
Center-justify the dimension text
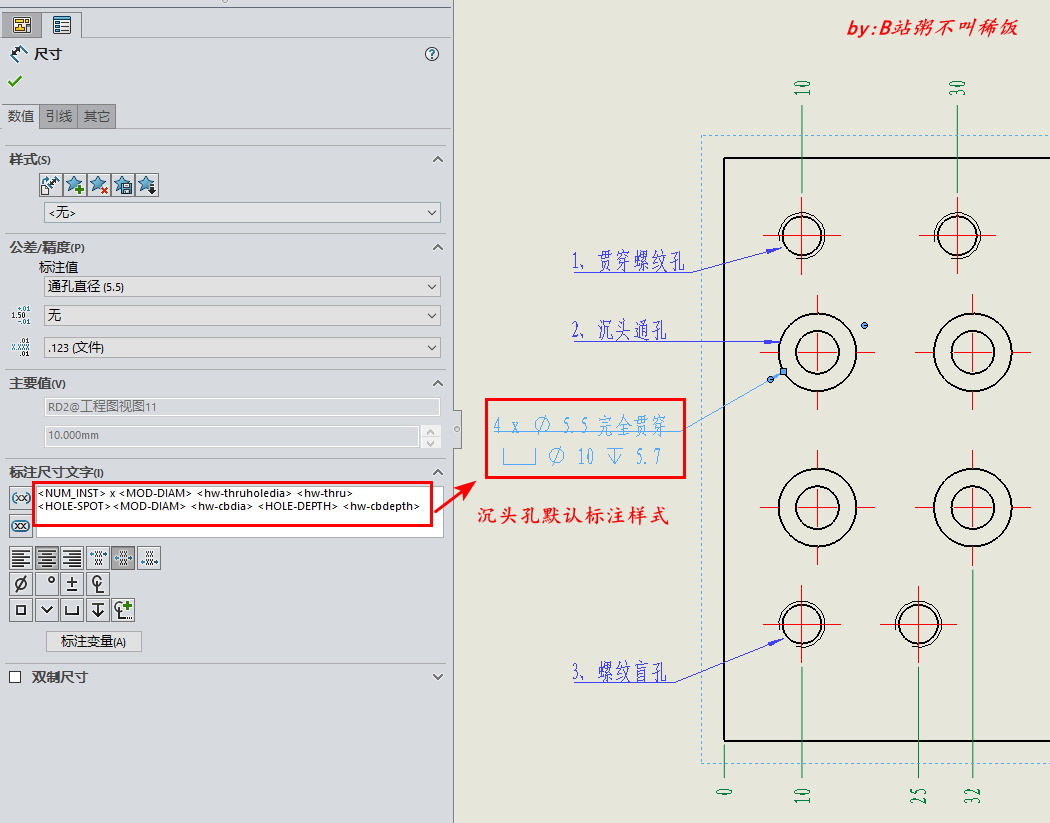click(47, 558)
